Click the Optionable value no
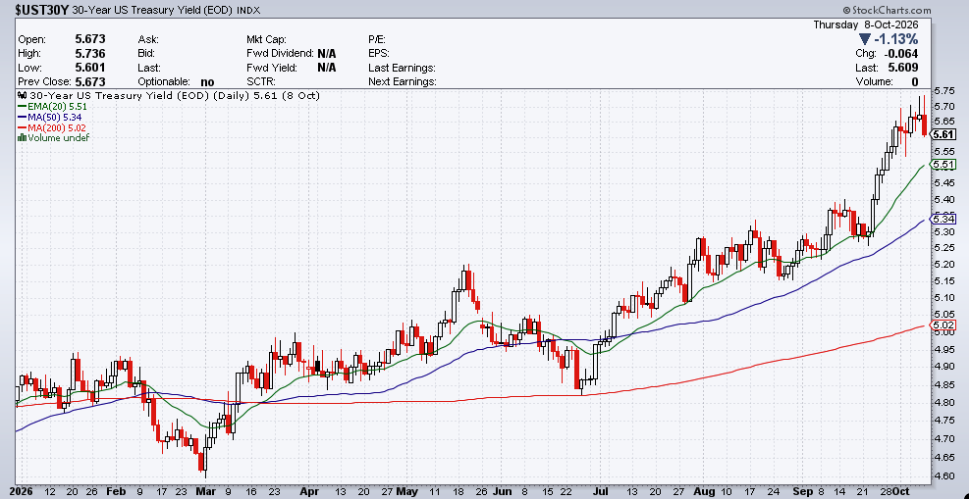The width and height of the screenshot is (969, 499). click(207, 82)
